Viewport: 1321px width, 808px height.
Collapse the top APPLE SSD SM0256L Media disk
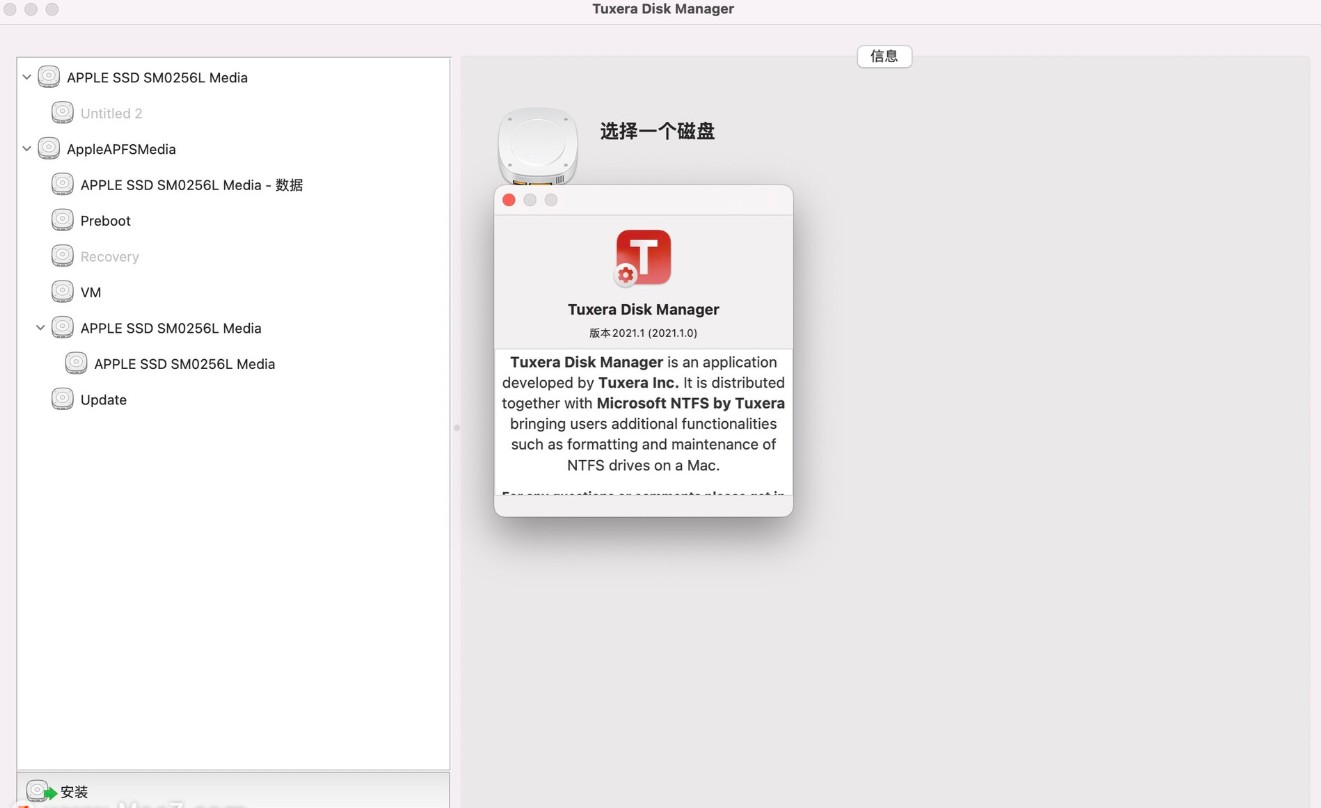[x=27, y=77]
